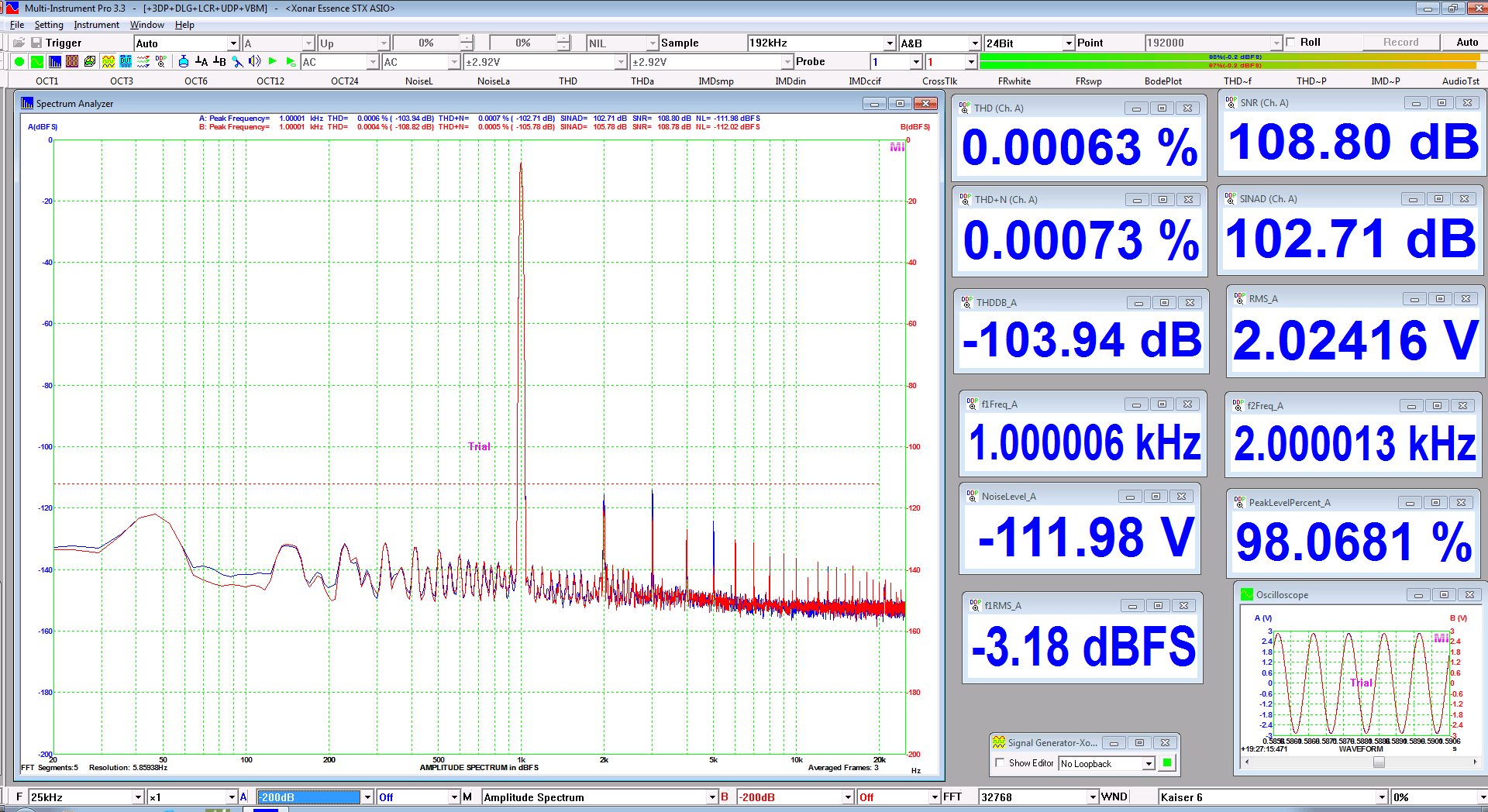This screenshot has width=1488, height=812.
Task: Open the Window menu
Action: (147, 25)
